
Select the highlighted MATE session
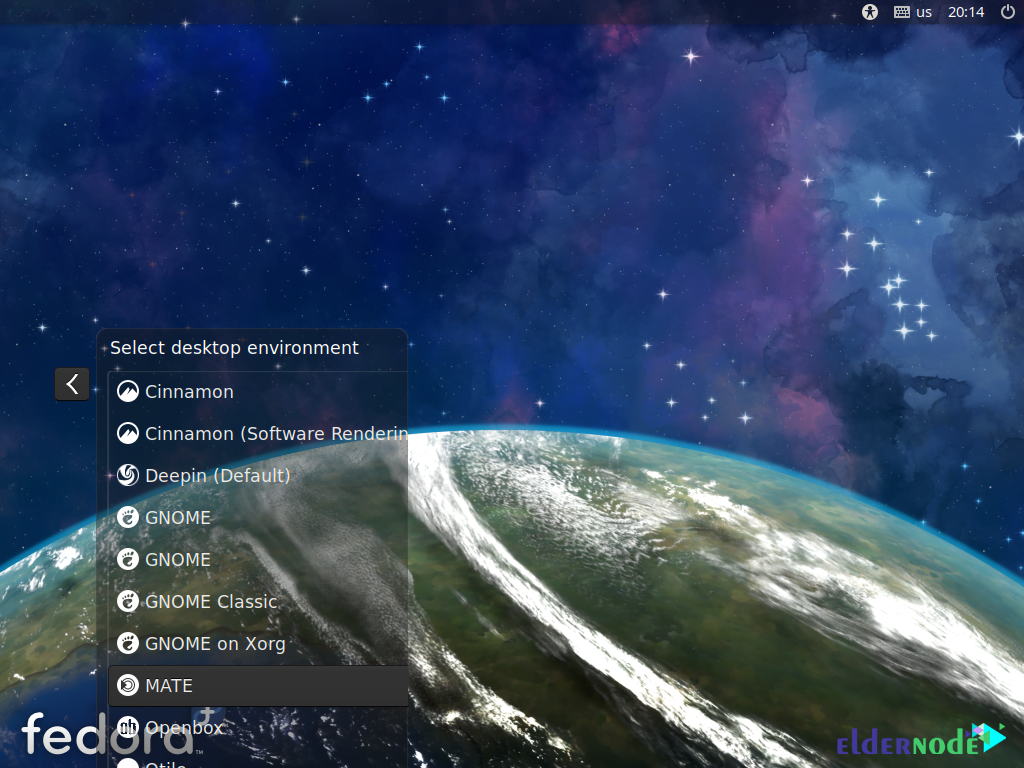pyautogui.click(x=258, y=686)
